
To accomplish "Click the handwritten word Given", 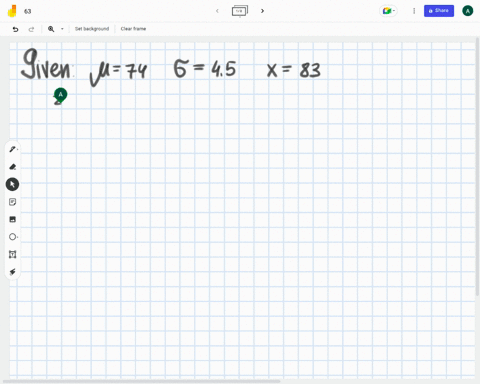I will click(x=47, y=64).
